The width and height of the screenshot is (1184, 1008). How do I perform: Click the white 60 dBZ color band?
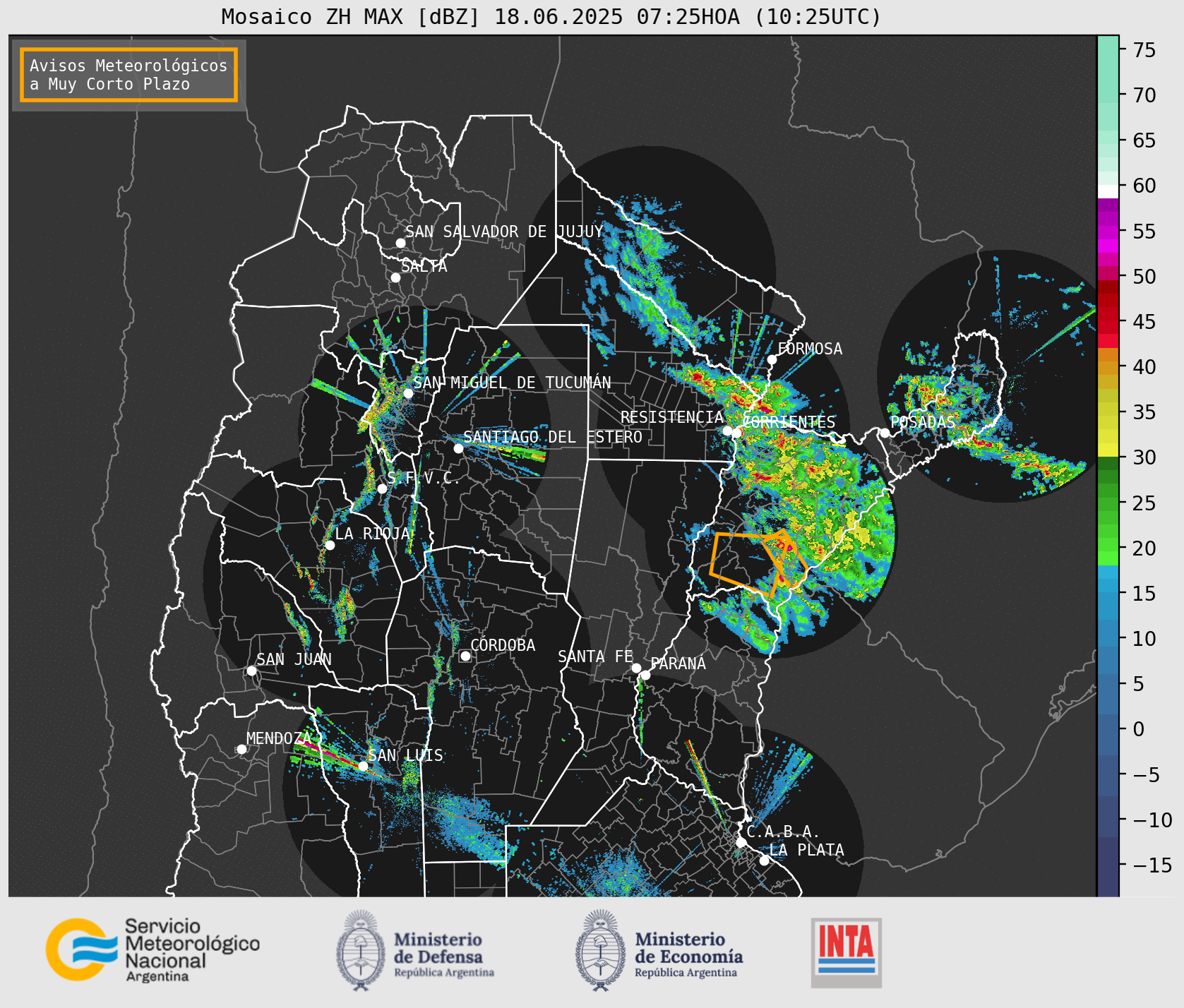pyautogui.click(x=1108, y=191)
